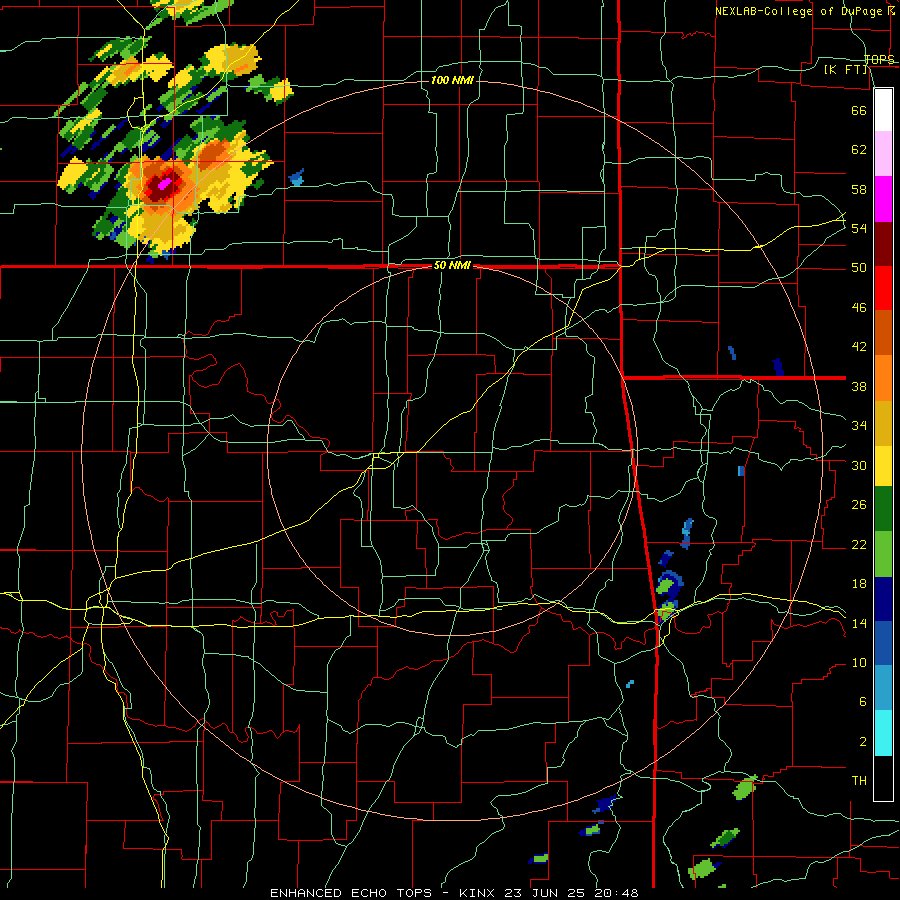Click the magenta core of the northwest storm
This screenshot has width=900, height=900.
[165, 184]
